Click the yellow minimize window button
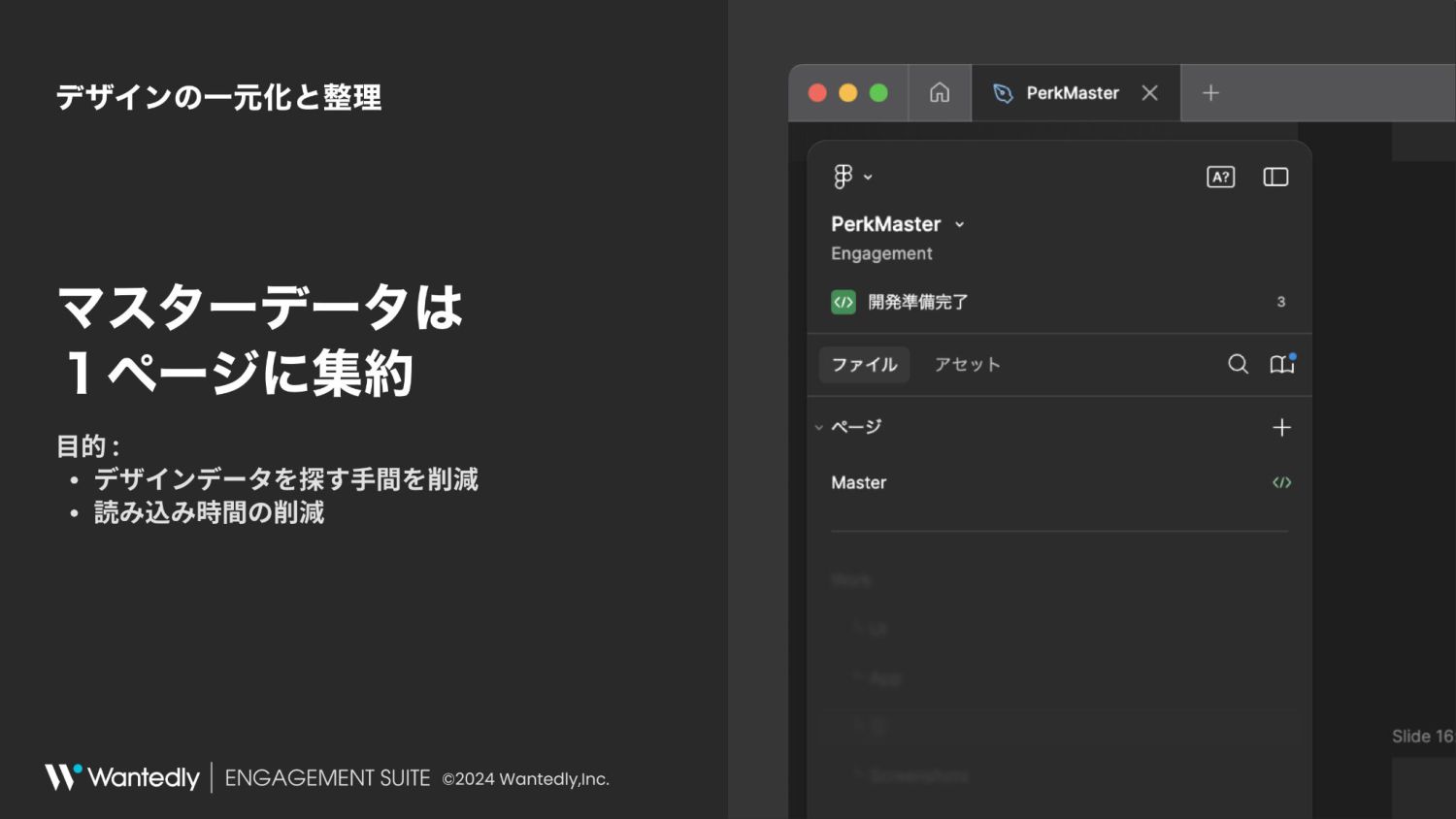Screen dimensions: 1456x819 point(848,93)
